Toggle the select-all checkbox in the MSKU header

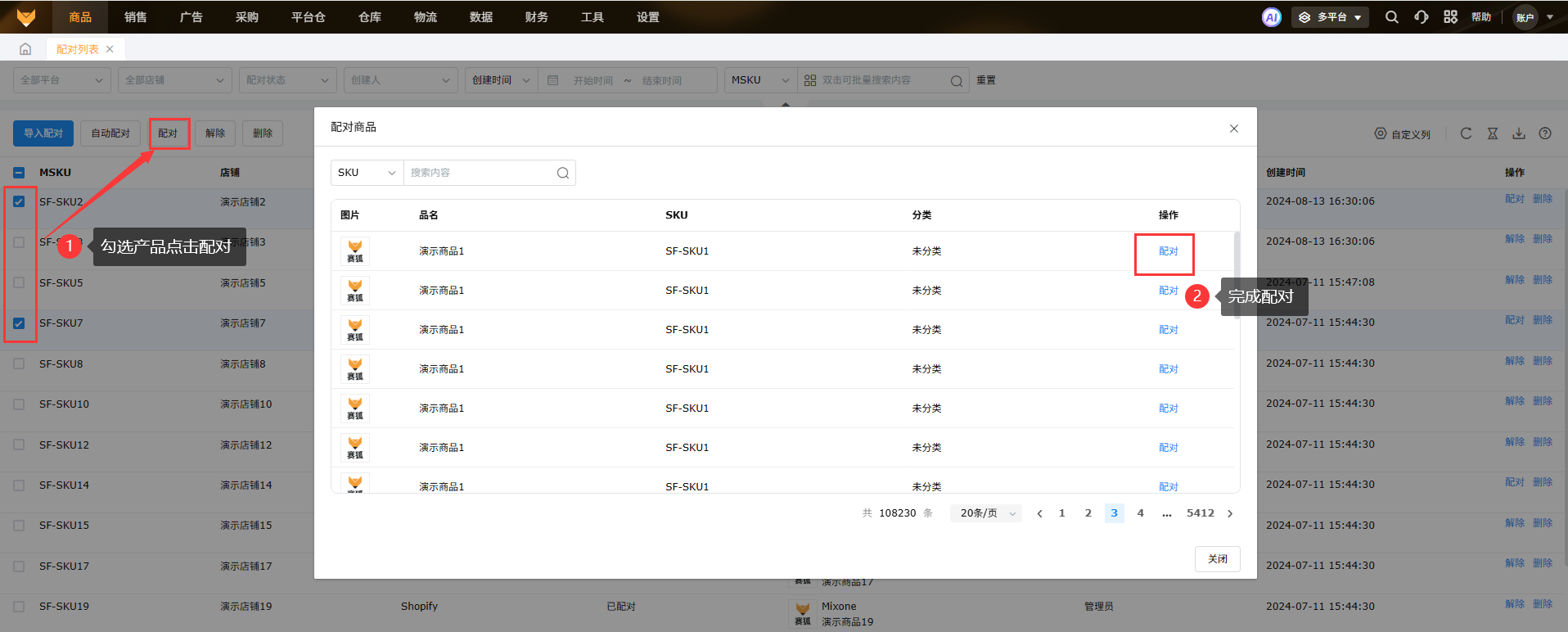pyautogui.click(x=20, y=173)
